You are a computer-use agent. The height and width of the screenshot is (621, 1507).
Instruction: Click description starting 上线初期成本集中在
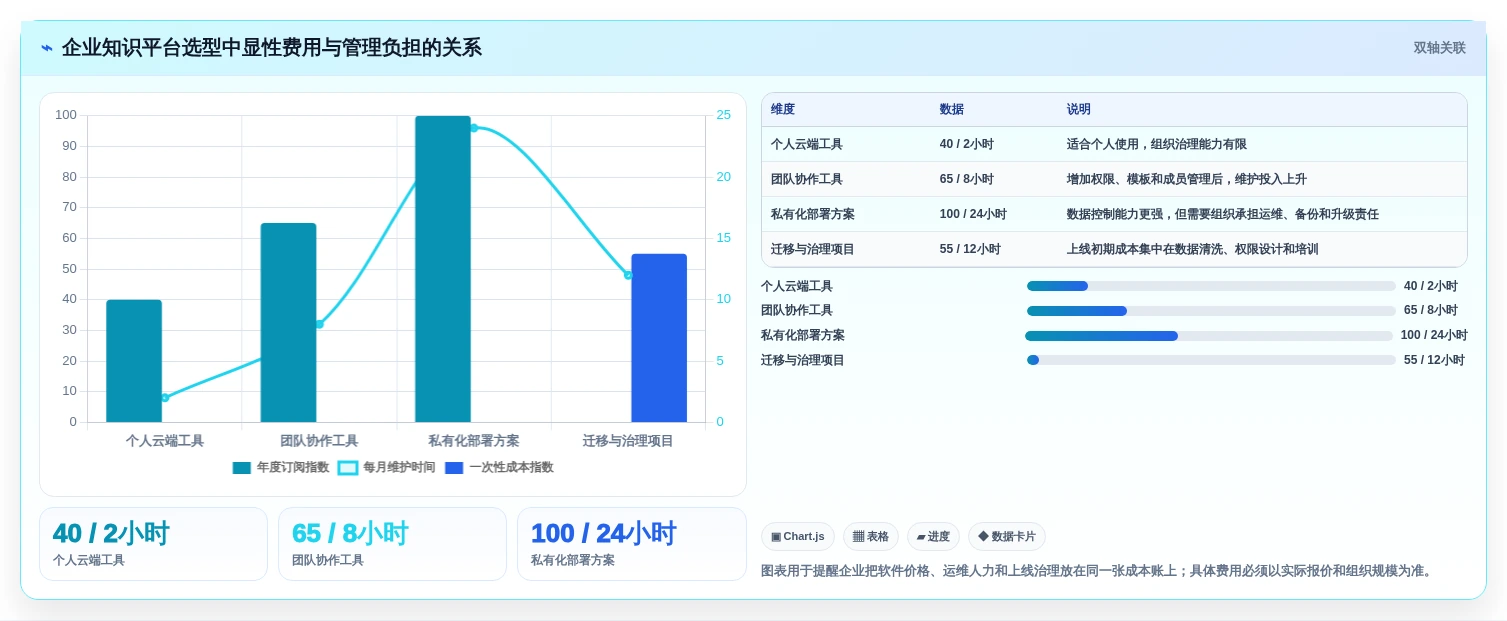[1193, 249]
